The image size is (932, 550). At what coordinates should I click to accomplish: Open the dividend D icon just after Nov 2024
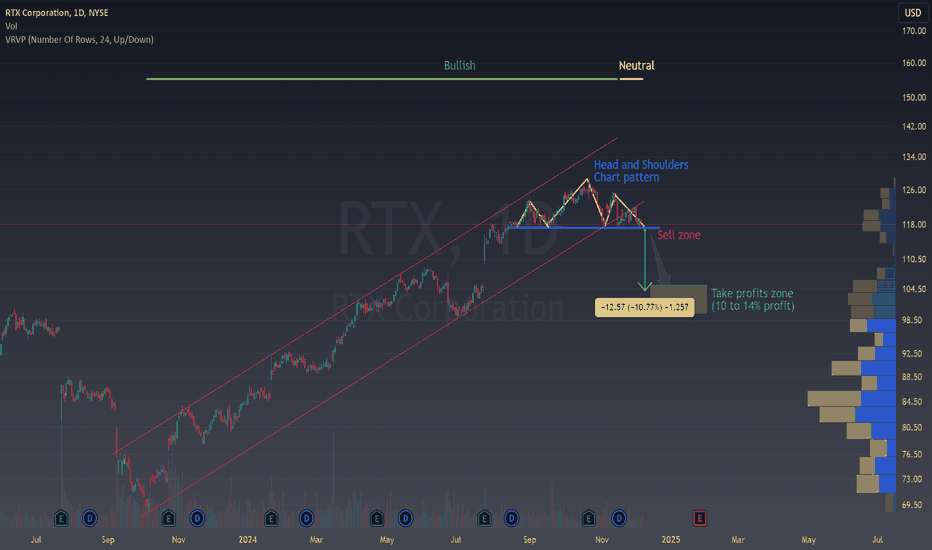[x=619, y=518]
